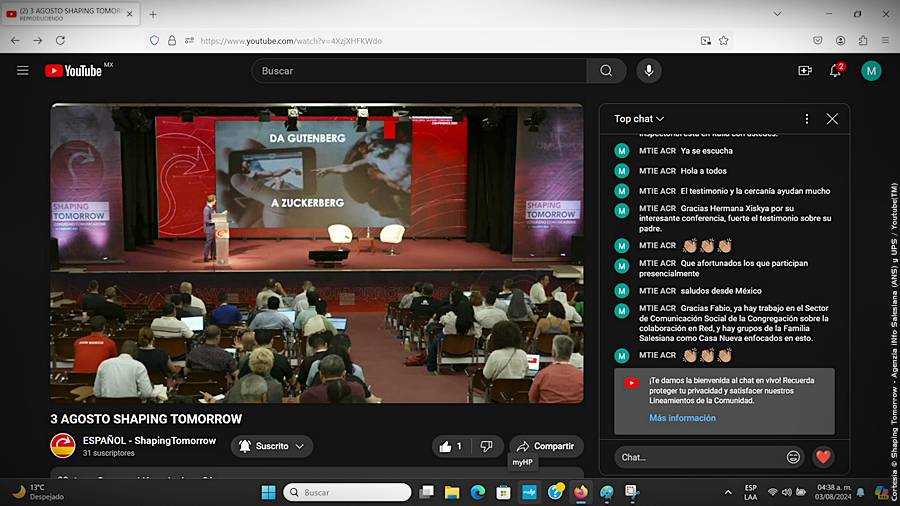Open File Explorer from the taskbar

(x=452, y=492)
